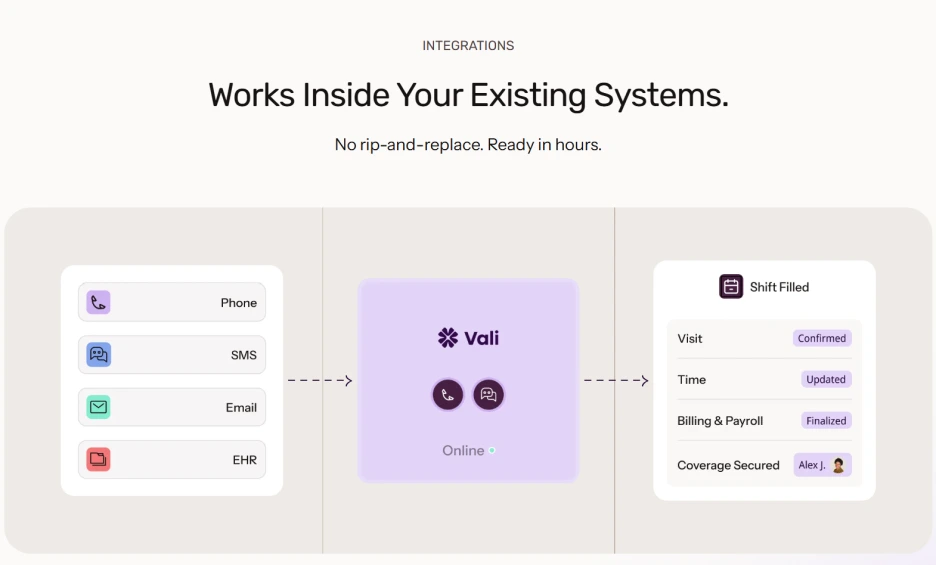
Task: Click the Alex J. coverage badge
Action: [823, 465]
